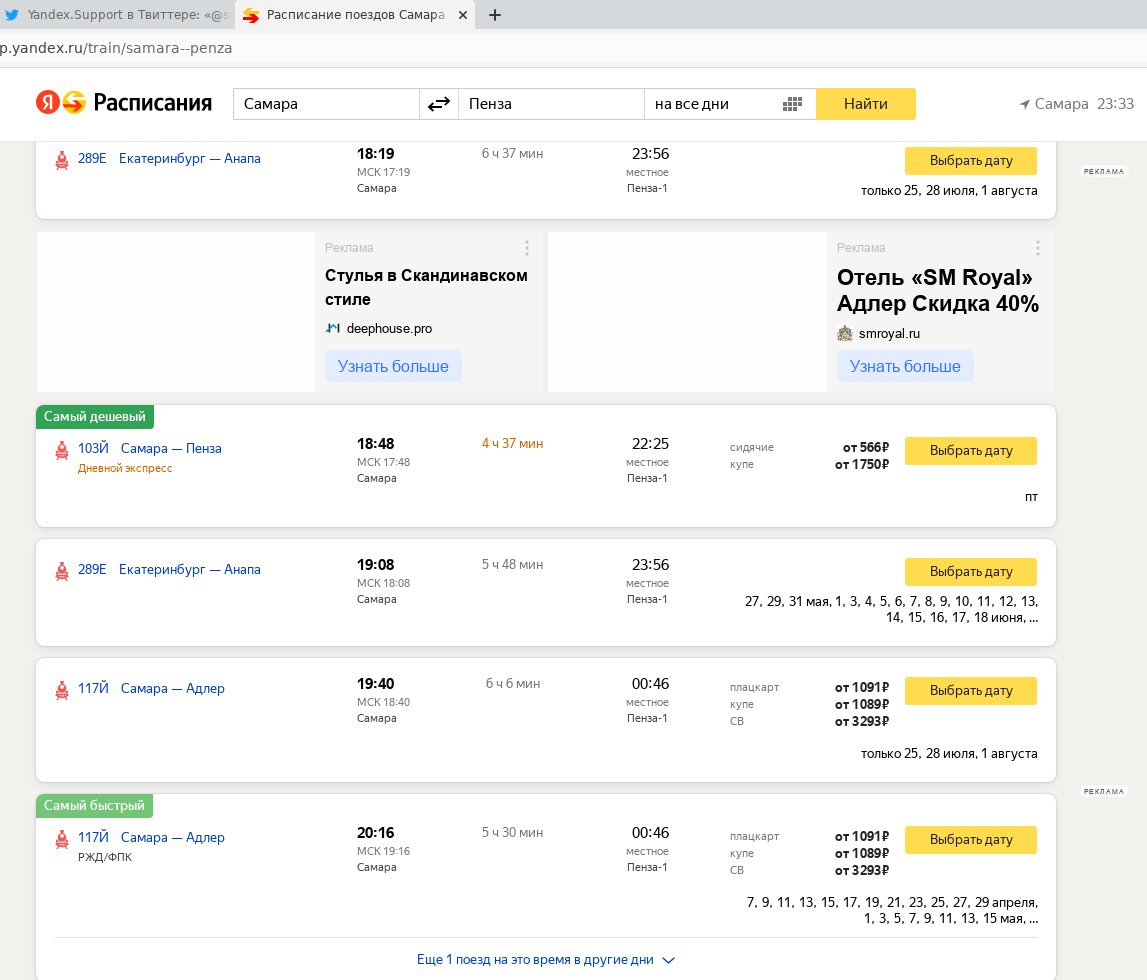This screenshot has width=1147, height=980.
Task: Click the train icon for 103Й Самара — Пенза
Action: (x=62, y=450)
